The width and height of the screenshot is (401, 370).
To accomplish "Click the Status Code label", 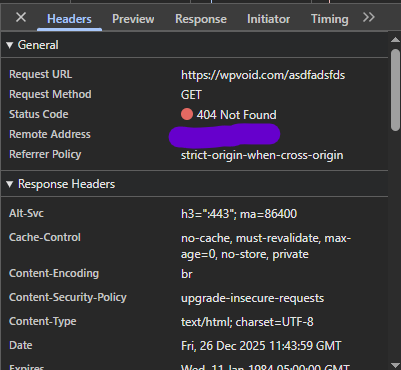I will pyautogui.click(x=39, y=114).
